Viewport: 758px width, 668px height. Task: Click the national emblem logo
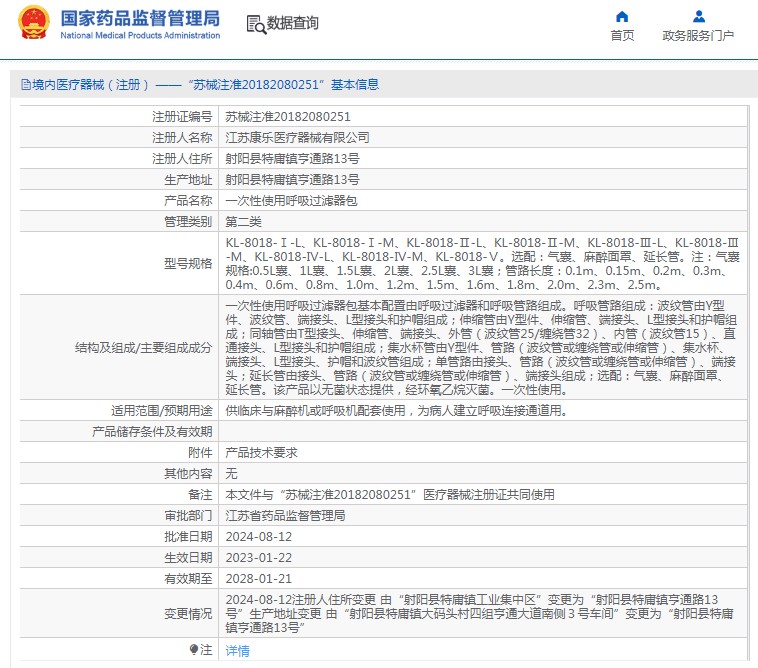click(34, 22)
